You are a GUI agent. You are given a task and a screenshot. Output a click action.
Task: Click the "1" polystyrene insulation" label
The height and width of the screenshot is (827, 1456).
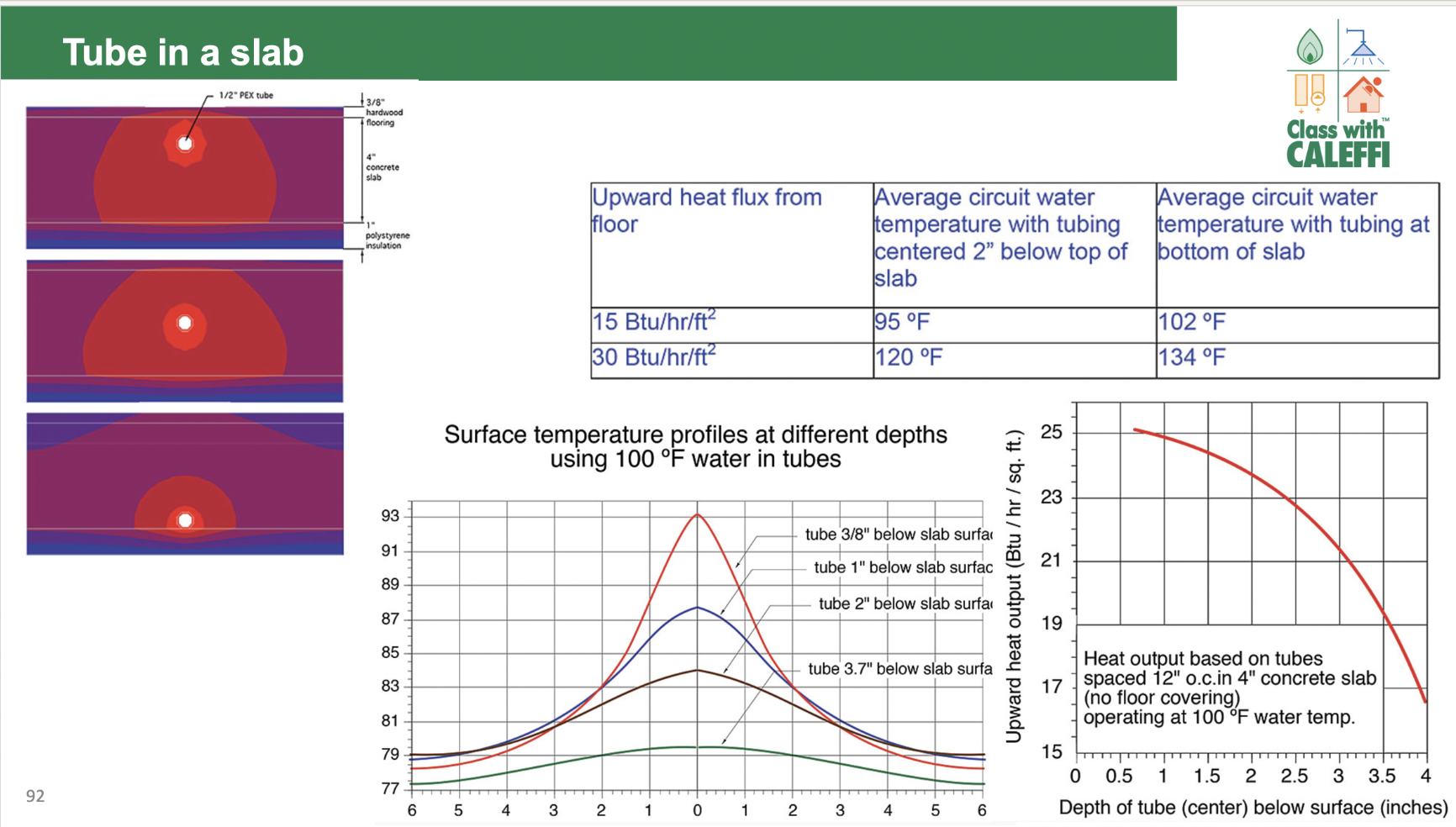[x=388, y=235]
